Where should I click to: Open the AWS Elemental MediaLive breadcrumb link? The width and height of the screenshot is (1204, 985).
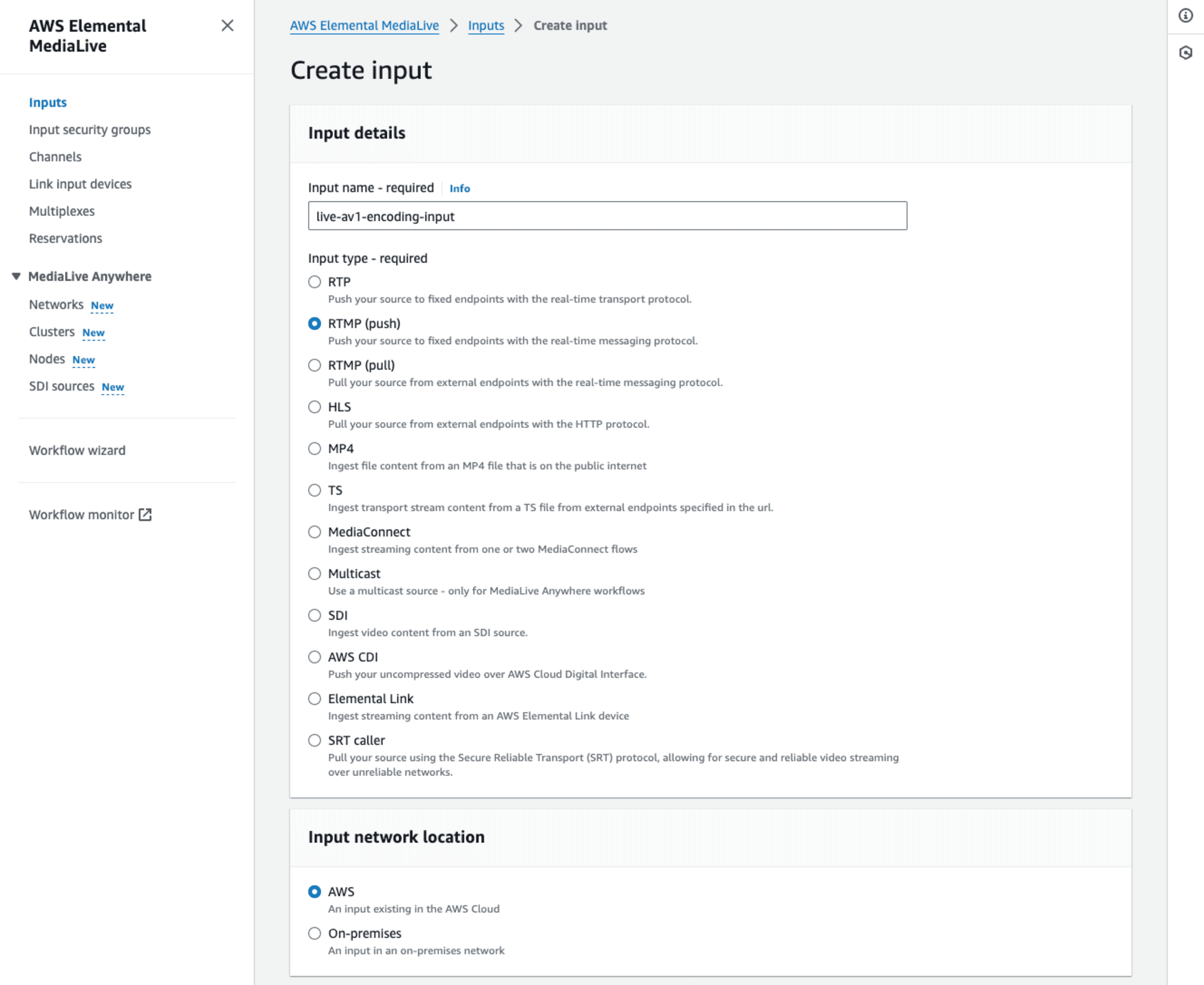[362, 25]
